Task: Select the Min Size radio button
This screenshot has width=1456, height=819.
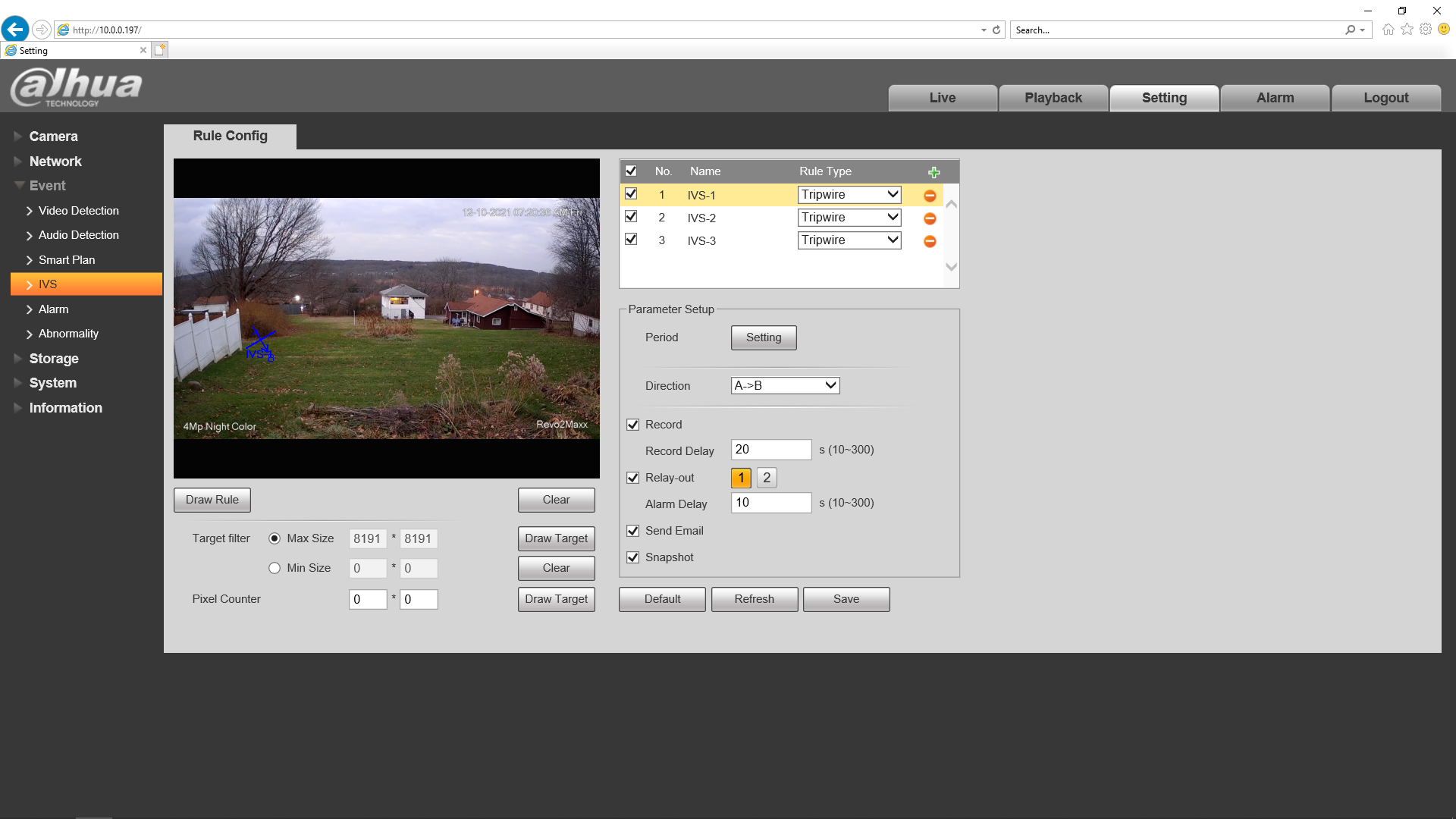Action: tap(275, 568)
